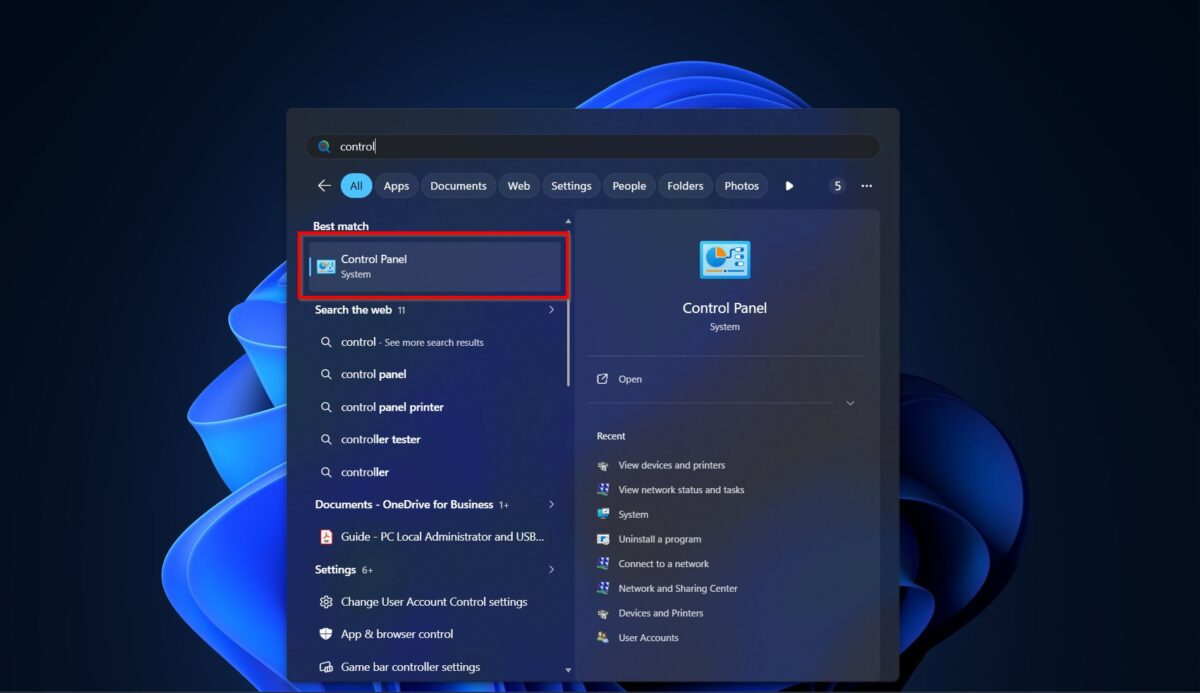Open Control Panel best match result
Screen dimensions: 1200x693
435,266
